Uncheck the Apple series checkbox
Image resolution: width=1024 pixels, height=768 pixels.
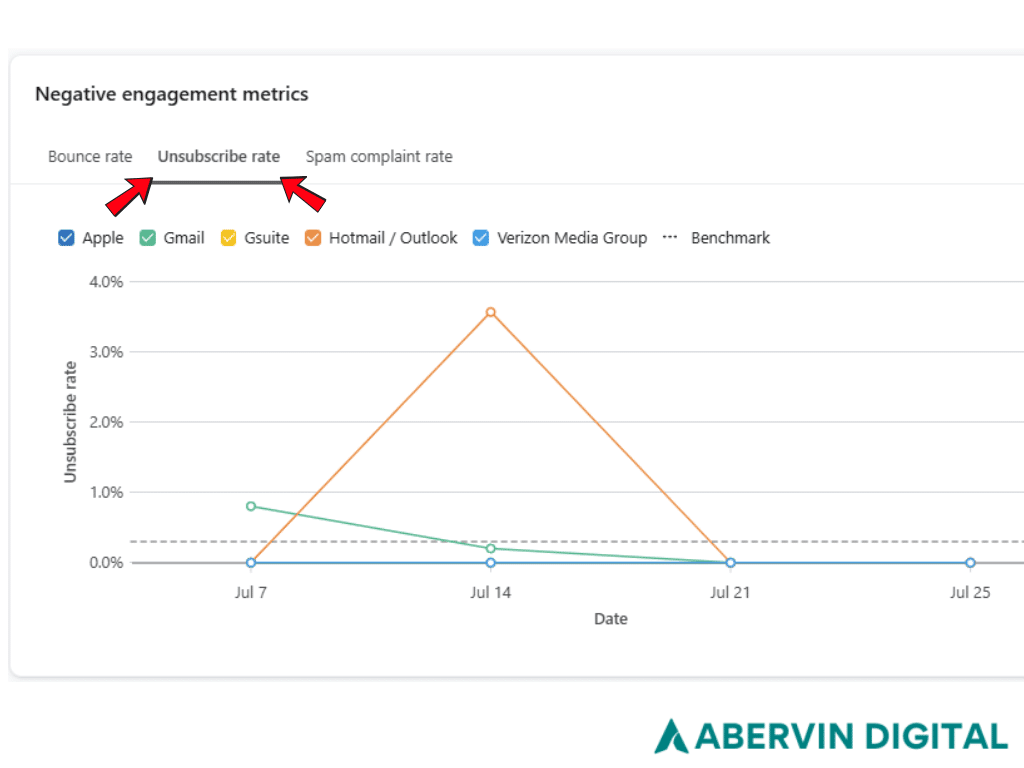click(x=66, y=238)
